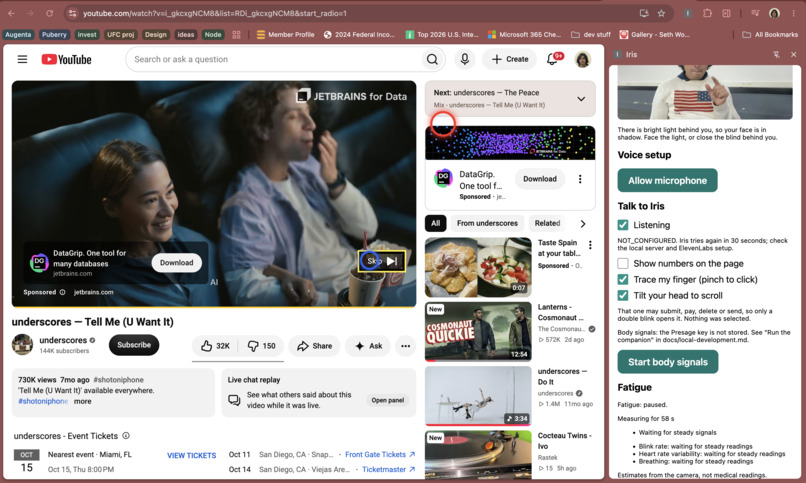
Task: Expand the Next queue chevron
Action: coord(581,99)
